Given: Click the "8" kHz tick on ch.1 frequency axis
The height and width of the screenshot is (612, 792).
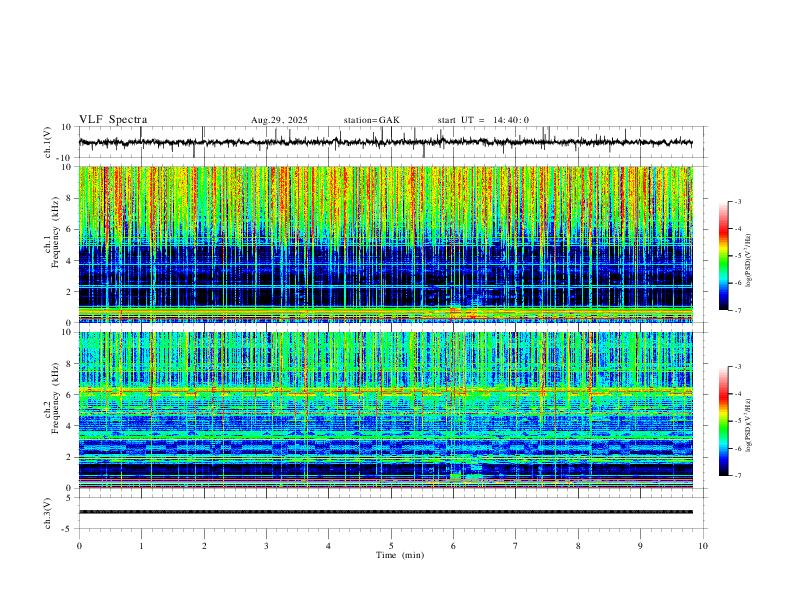Looking at the screenshot, I should (x=70, y=198).
